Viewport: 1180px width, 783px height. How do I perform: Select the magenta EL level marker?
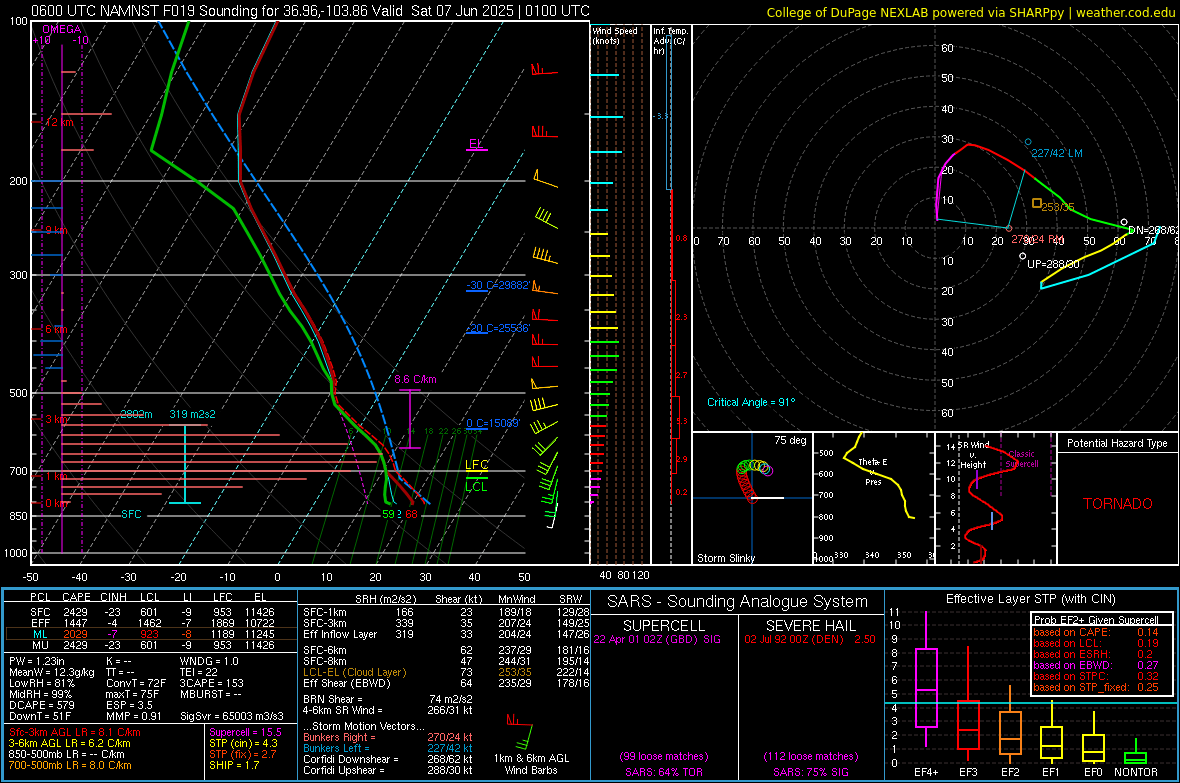[476, 145]
